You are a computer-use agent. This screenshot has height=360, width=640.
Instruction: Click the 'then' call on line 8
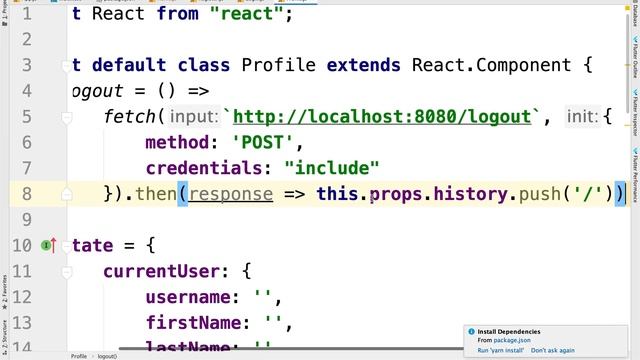(156, 194)
